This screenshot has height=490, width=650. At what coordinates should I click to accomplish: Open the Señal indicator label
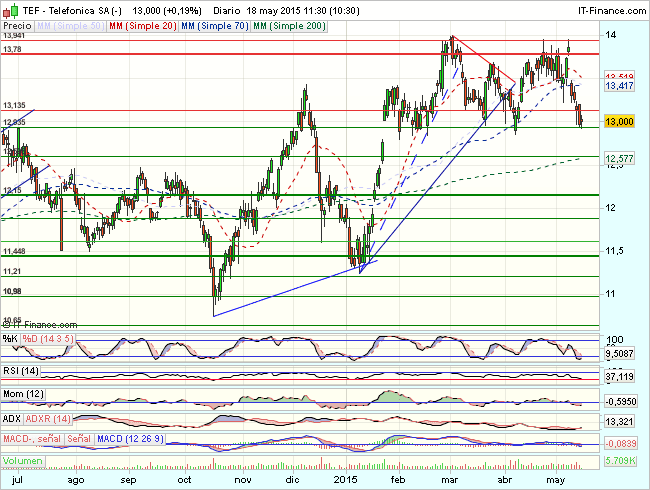point(79,439)
